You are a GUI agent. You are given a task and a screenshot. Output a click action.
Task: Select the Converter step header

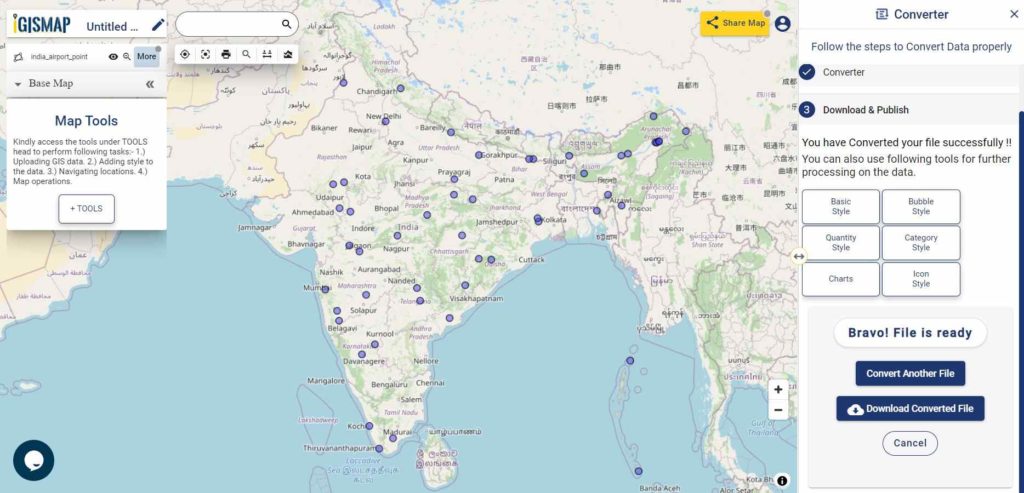pos(843,72)
